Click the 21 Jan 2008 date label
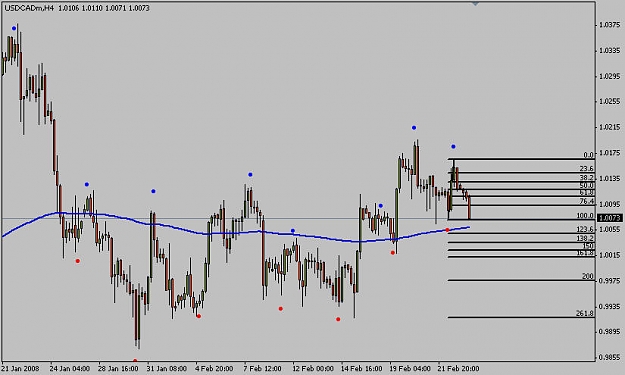 point(20,369)
